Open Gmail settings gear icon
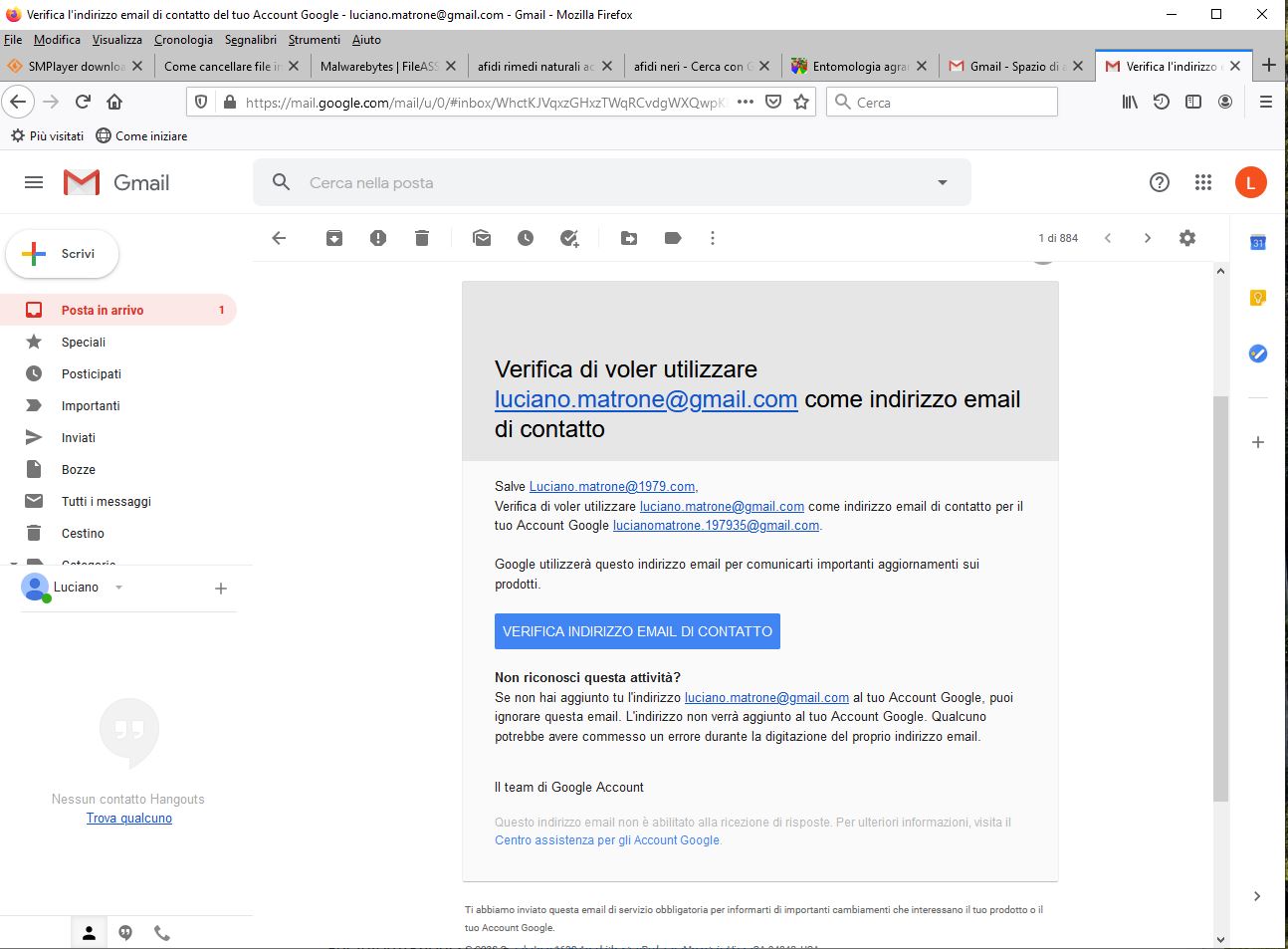This screenshot has height=949, width=1288. 1187,238
